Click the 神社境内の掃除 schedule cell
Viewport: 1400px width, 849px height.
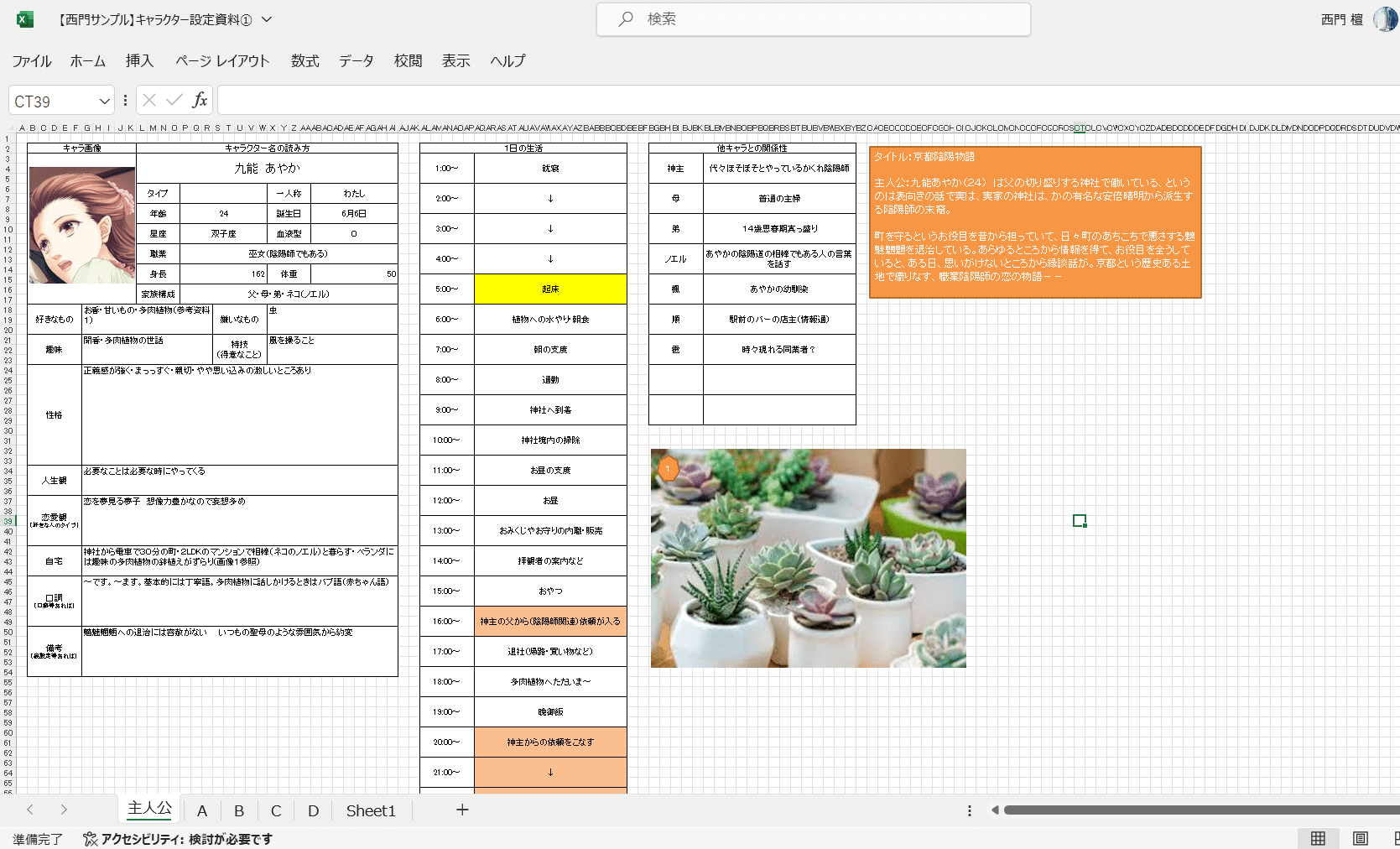point(550,440)
